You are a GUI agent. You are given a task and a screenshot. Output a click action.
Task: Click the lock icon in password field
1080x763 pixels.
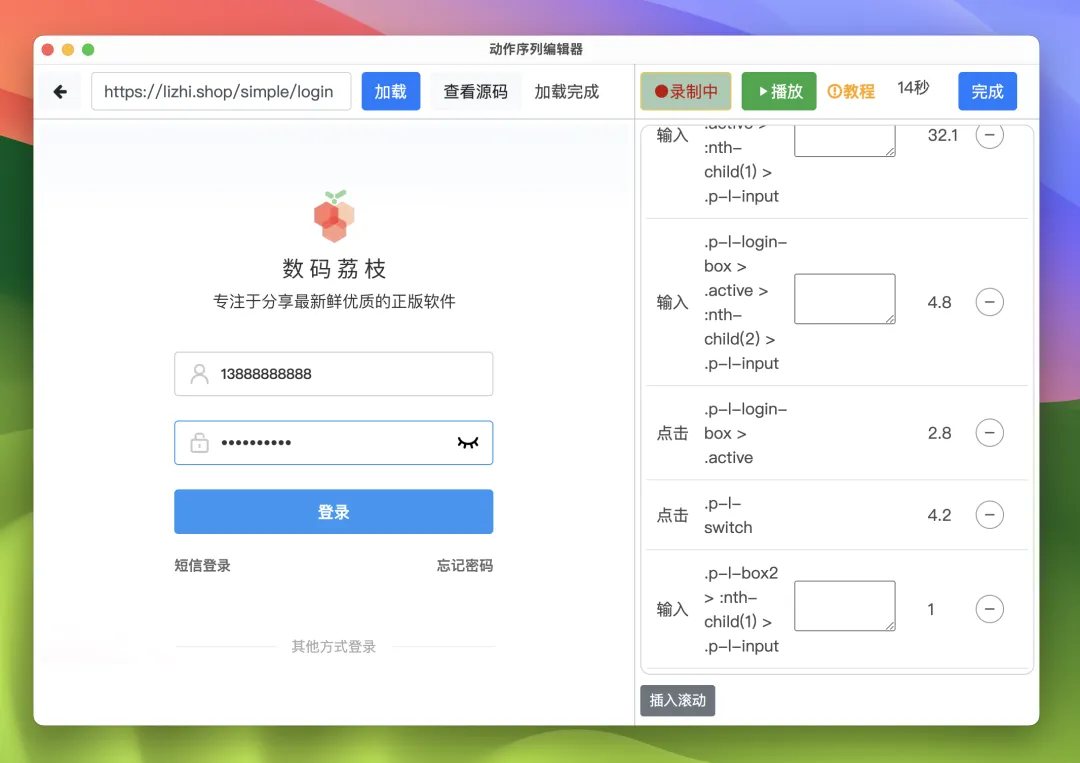(199, 443)
